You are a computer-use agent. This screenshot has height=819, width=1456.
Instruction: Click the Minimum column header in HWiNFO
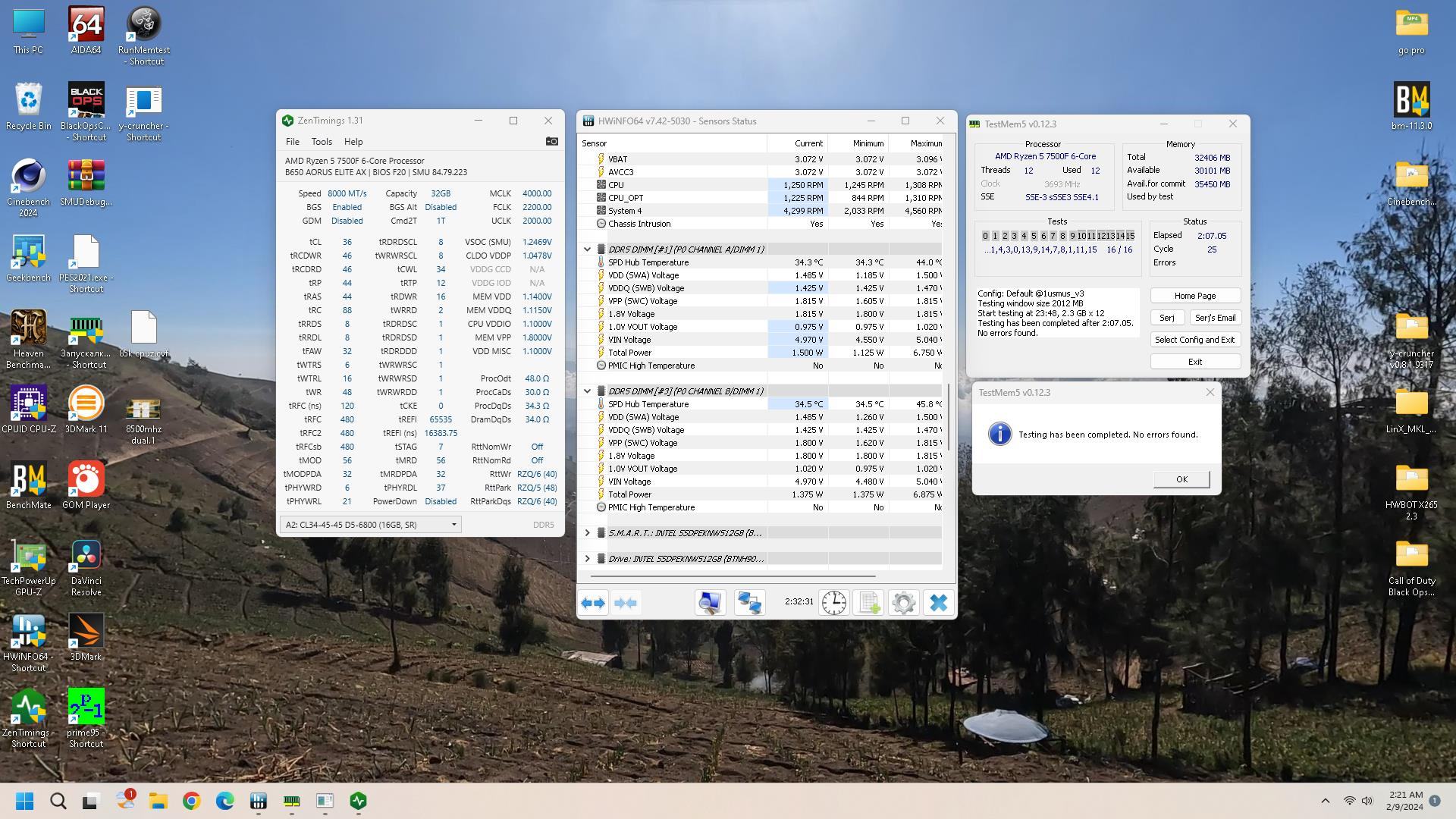pyautogui.click(x=858, y=143)
